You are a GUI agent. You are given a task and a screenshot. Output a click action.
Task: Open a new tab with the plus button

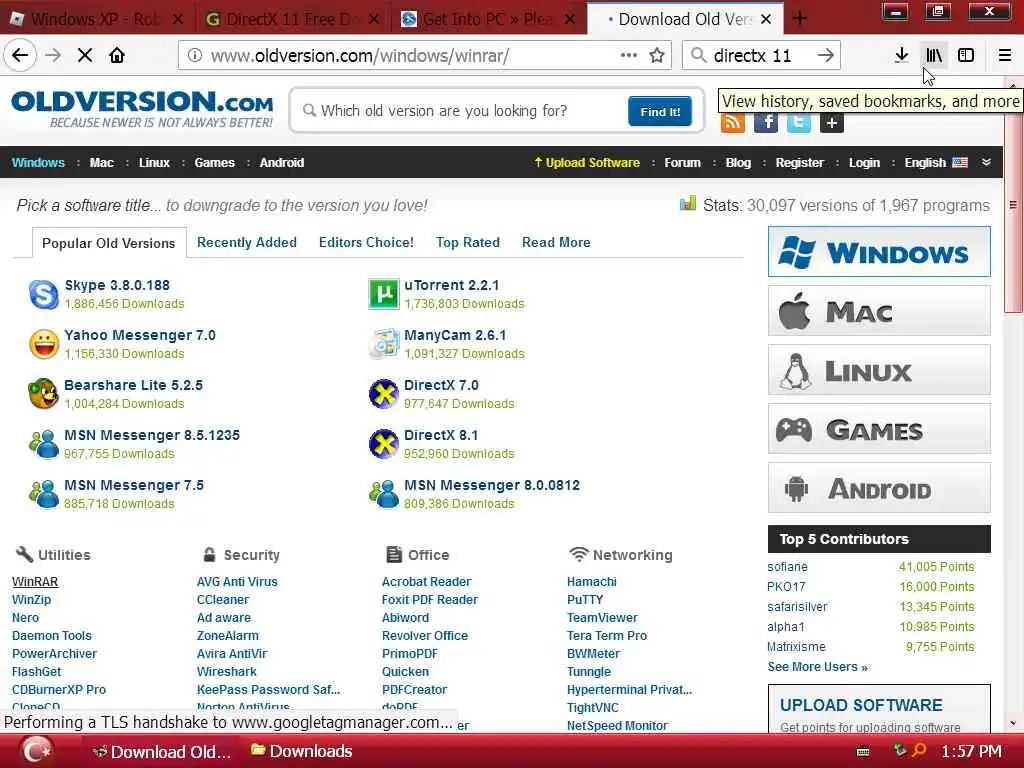(799, 18)
